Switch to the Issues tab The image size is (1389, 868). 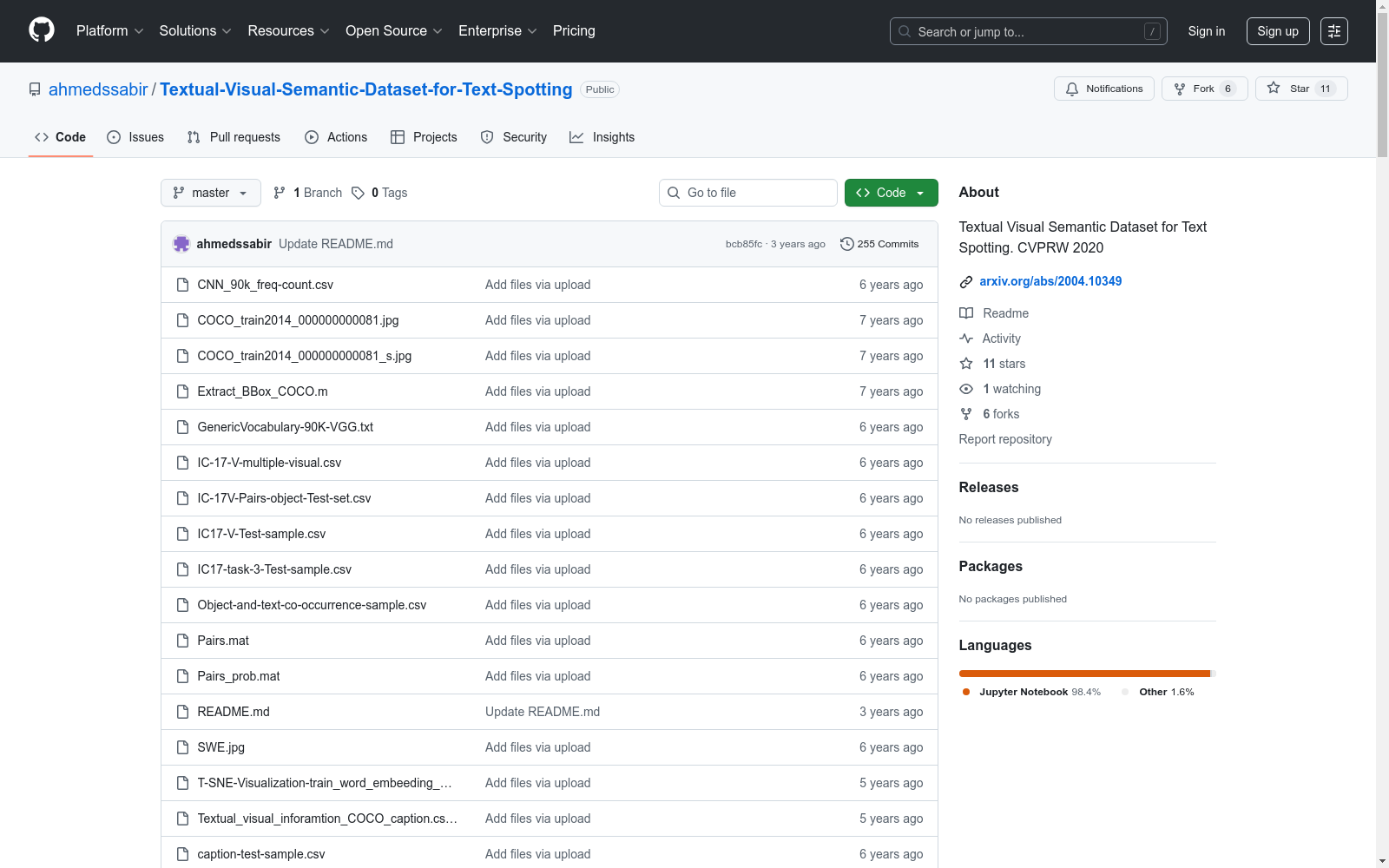135,137
